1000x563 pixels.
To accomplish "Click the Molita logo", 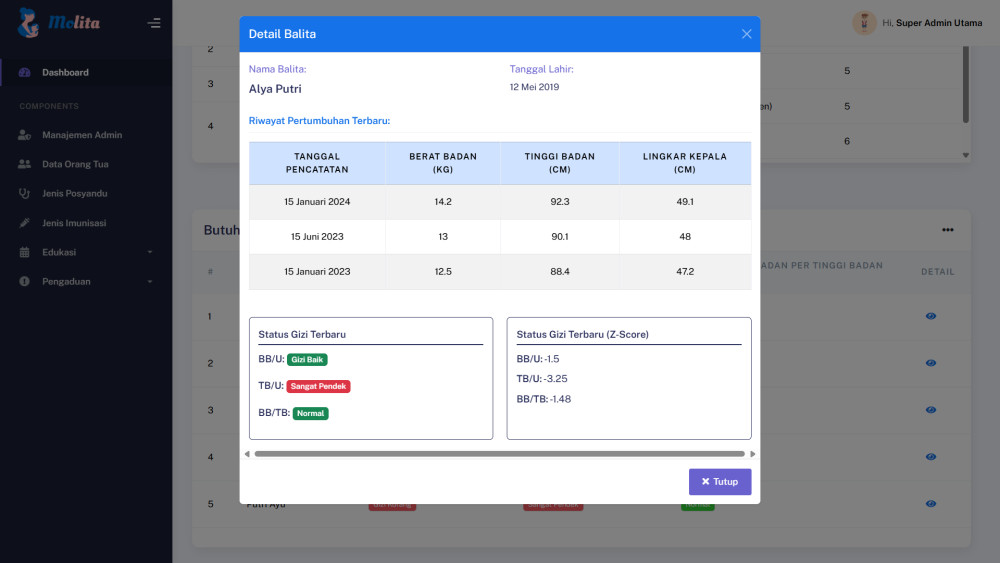I will click(59, 23).
